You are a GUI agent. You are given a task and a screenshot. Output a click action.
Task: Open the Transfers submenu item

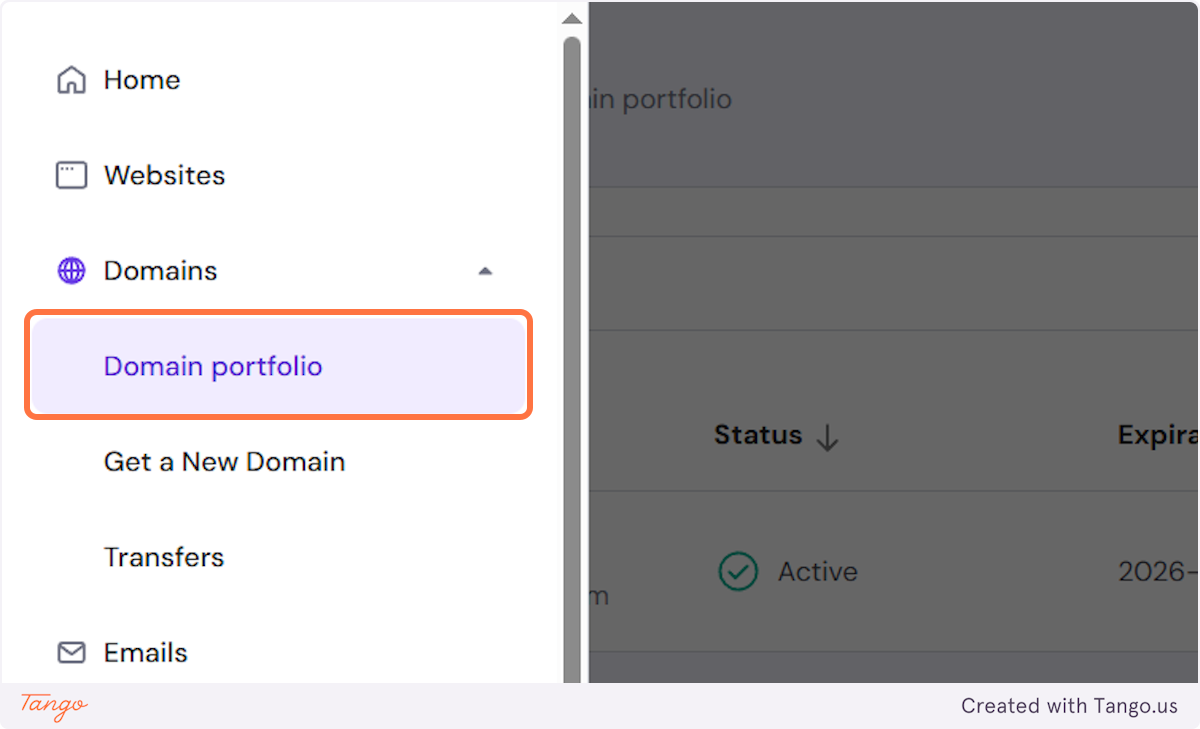[164, 557]
